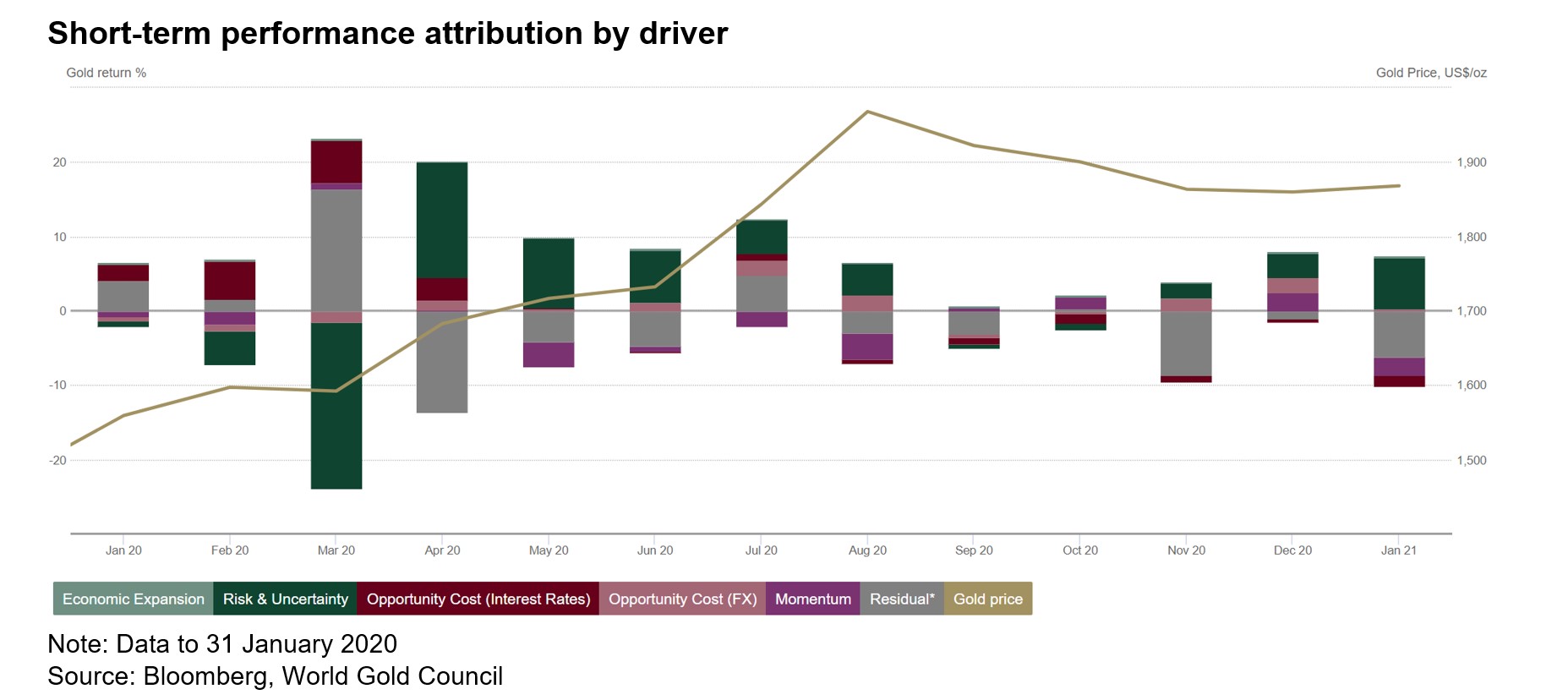Hide the Residual* legend series
Image resolution: width=1568 pixels, height=700 pixels.
tap(901, 599)
